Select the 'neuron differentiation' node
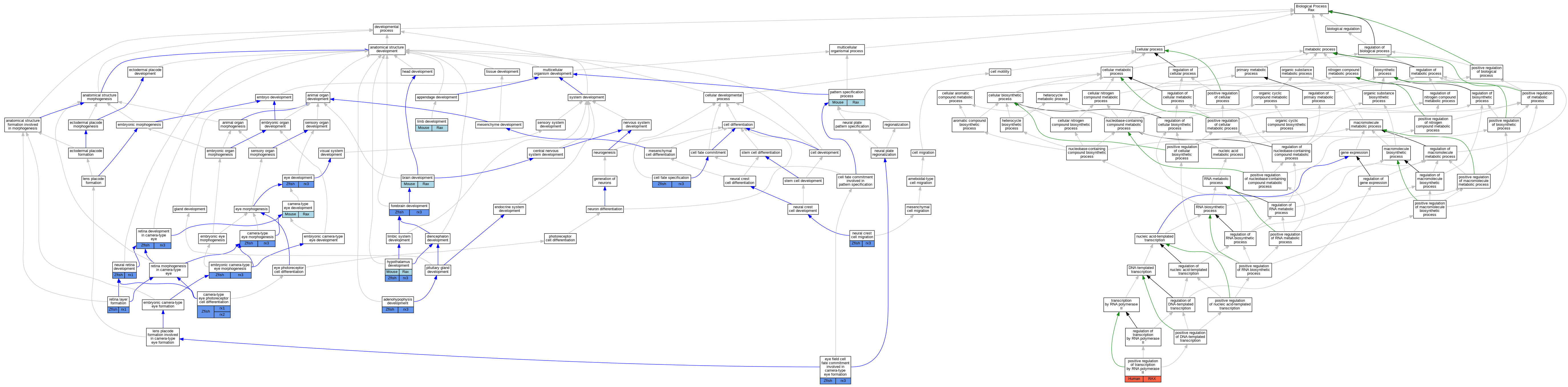Image resolution: width=1568 pixels, height=387 pixels. point(605,209)
